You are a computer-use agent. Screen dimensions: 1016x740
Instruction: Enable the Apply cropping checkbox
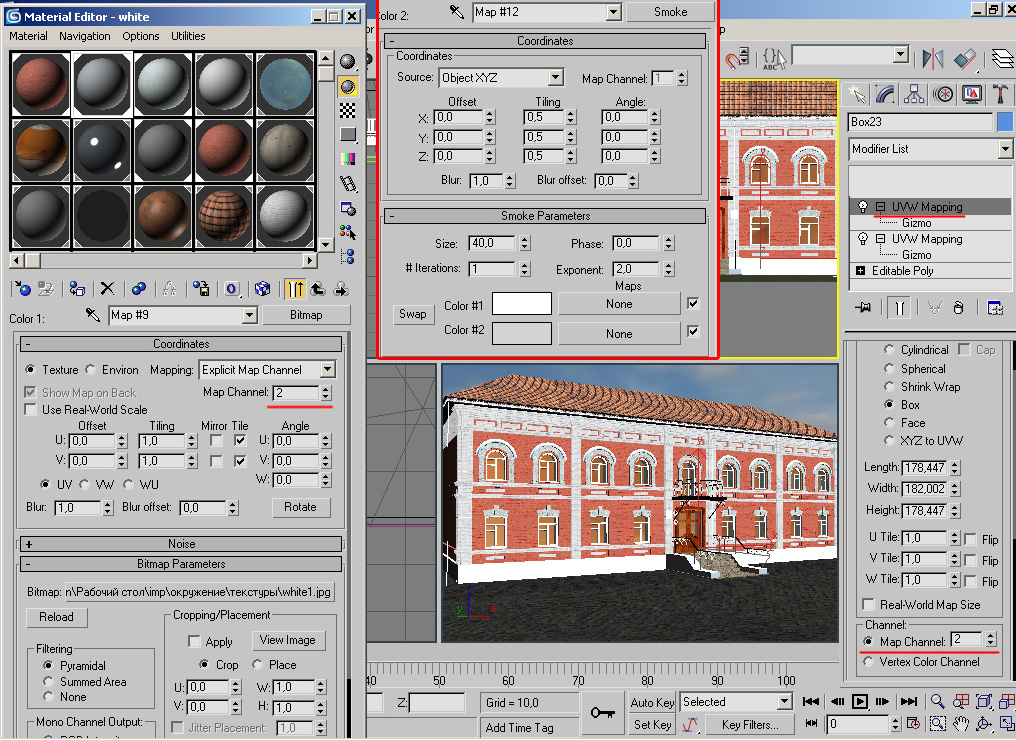coord(195,642)
